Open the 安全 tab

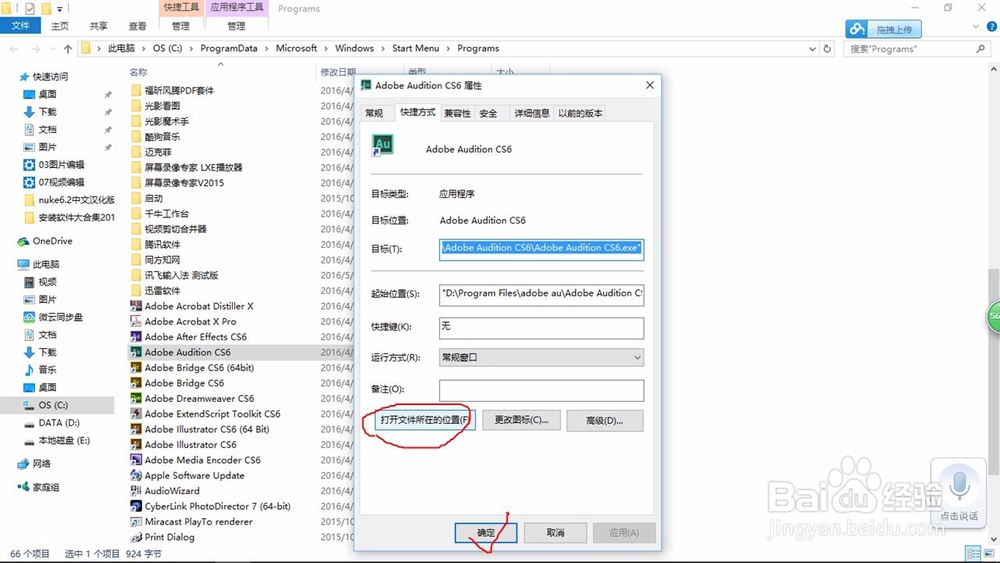[x=488, y=113]
